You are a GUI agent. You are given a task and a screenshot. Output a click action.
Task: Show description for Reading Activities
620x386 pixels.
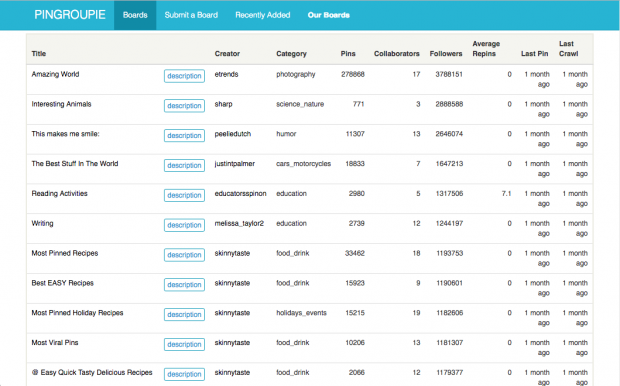point(184,195)
